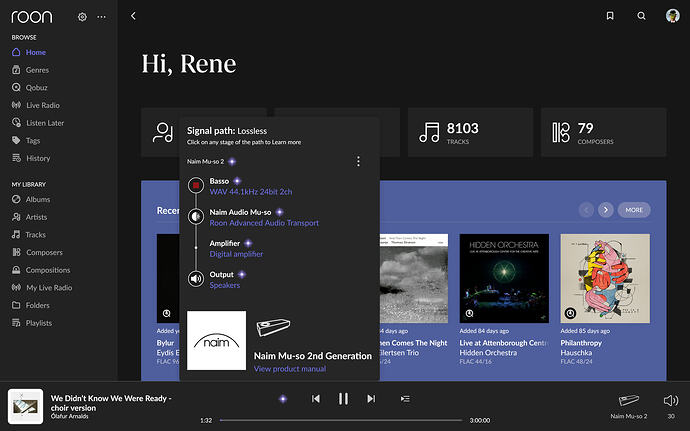The width and height of the screenshot is (690, 431).
Task: Click clock icon on Philanthropy cover
Action: tap(570, 313)
